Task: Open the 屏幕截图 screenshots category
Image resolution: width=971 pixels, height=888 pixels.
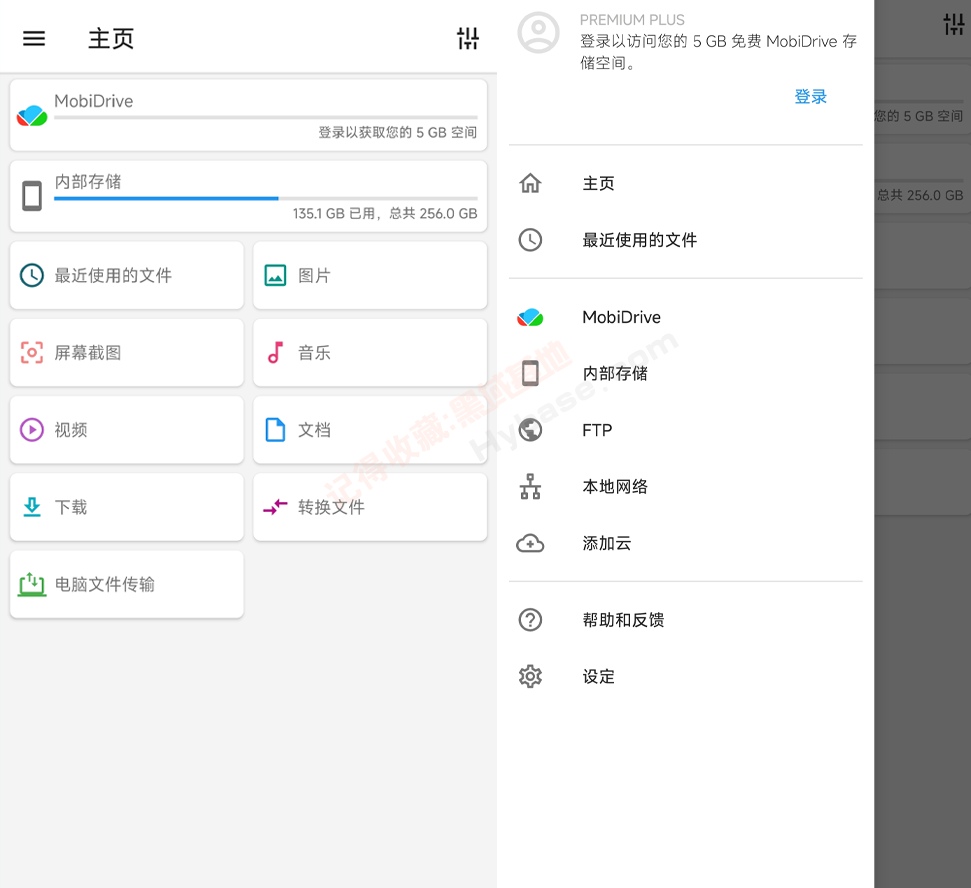Action: coord(127,352)
